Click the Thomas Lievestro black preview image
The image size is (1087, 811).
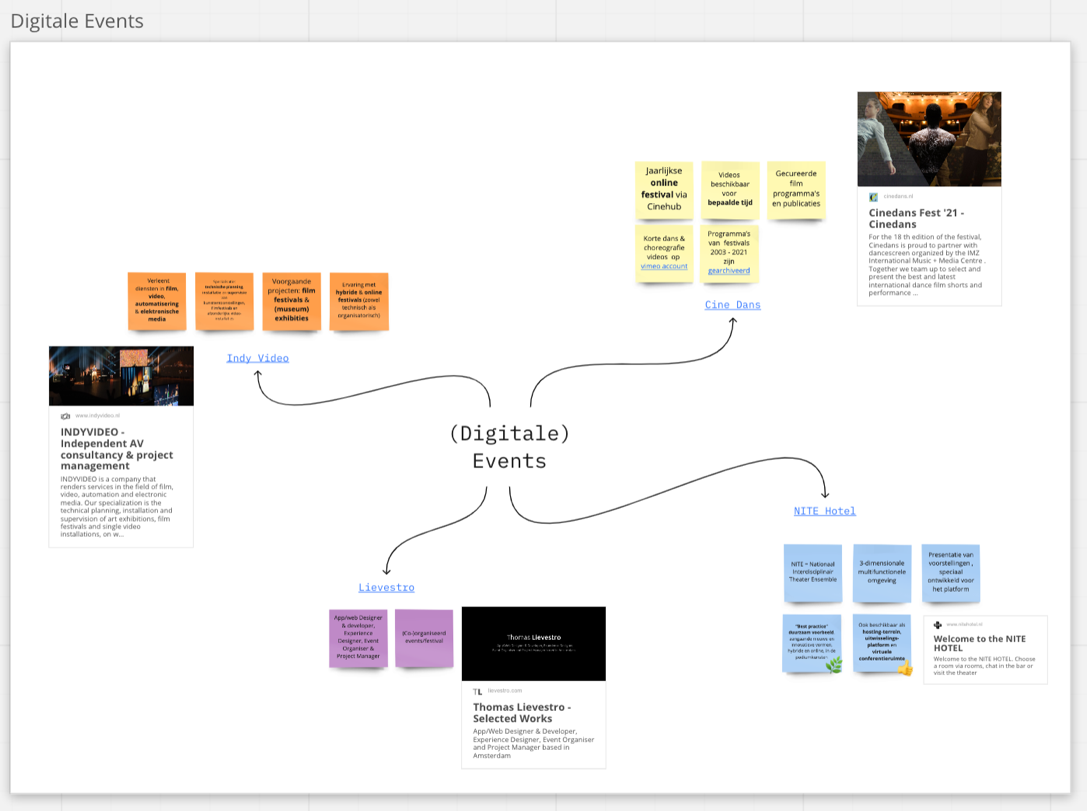pyautogui.click(x=534, y=644)
